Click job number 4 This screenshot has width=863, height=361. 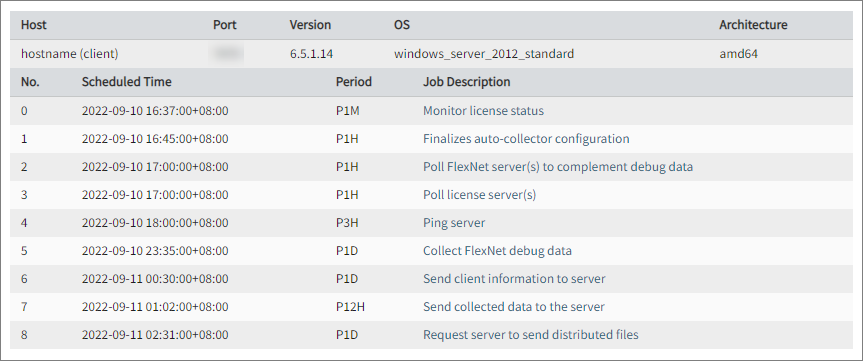point(24,223)
